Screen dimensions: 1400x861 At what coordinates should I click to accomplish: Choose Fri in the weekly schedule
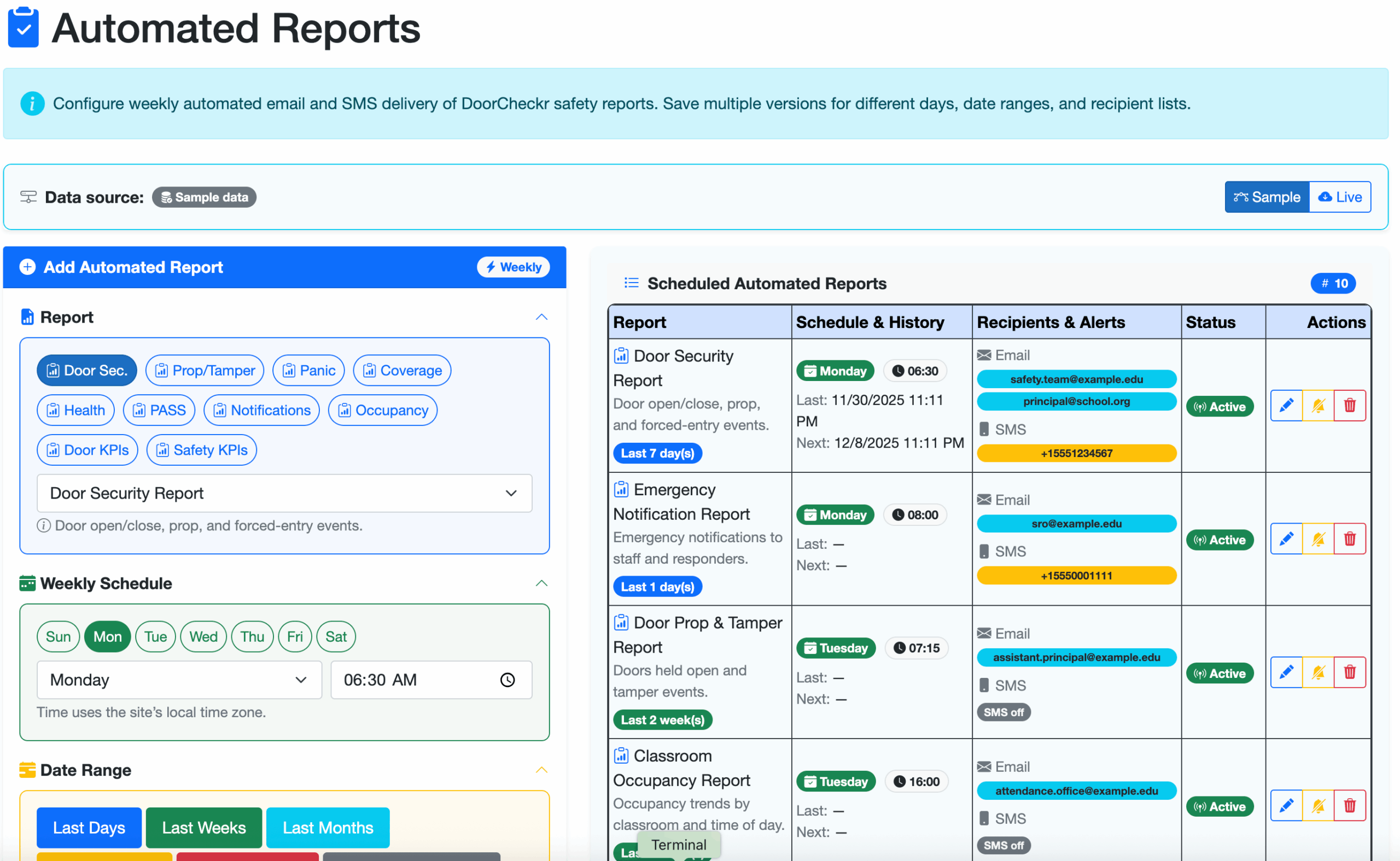[x=295, y=637]
